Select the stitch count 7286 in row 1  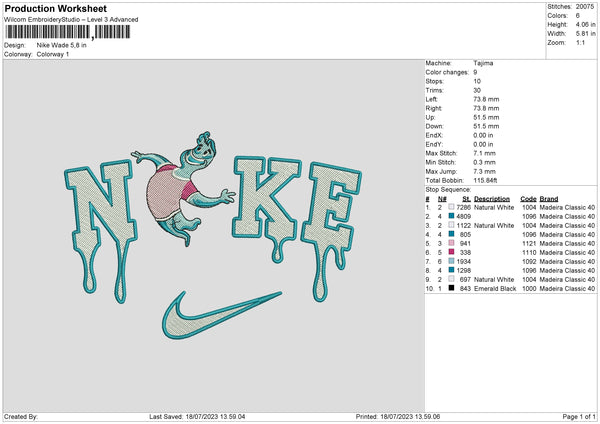pos(464,207)
